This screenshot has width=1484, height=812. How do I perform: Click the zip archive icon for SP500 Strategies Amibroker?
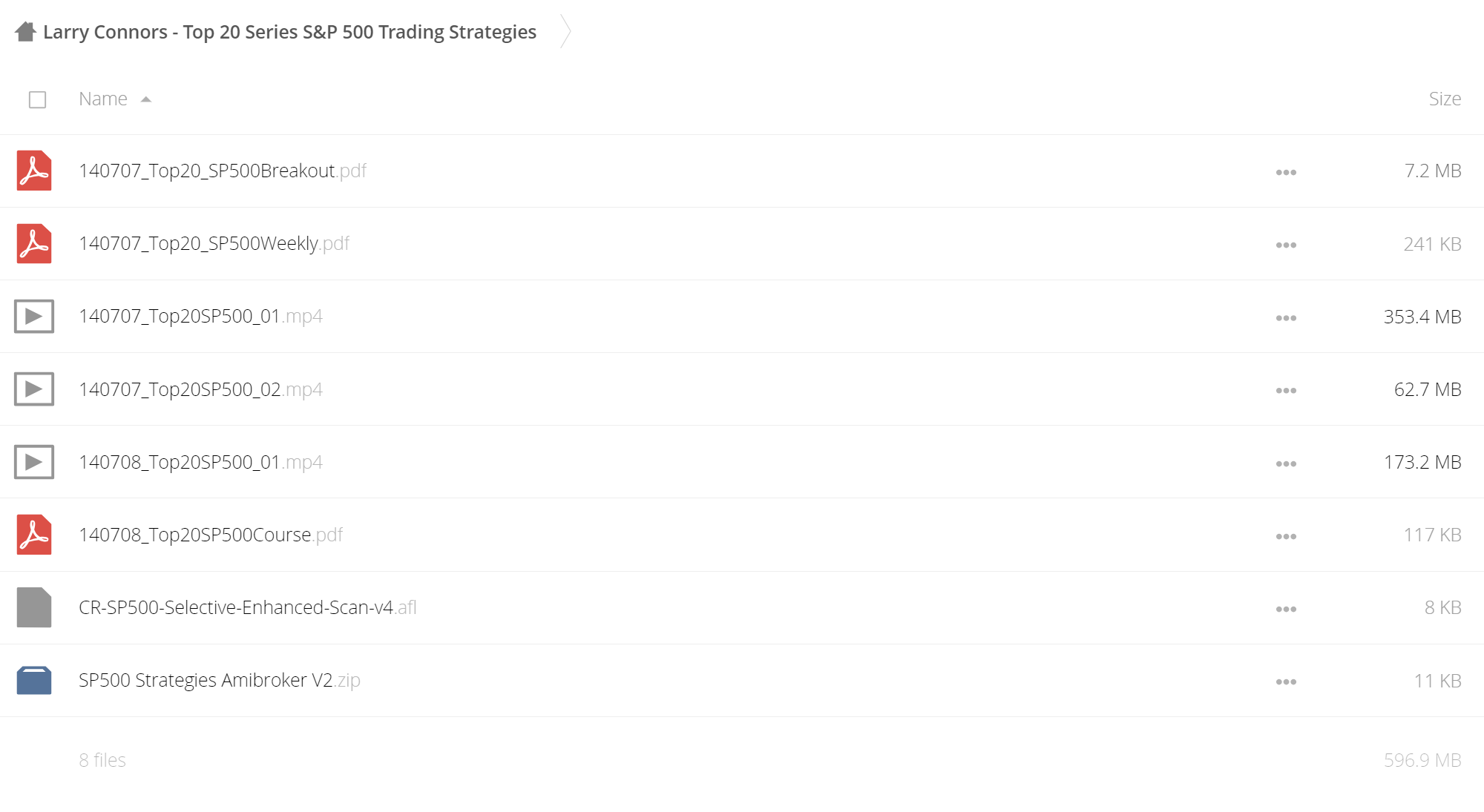34,680
